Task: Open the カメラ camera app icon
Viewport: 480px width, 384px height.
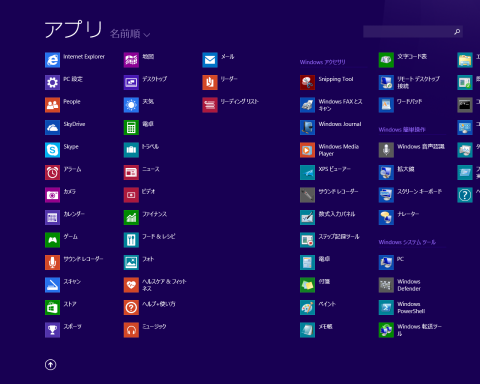Action: [52, 195]
